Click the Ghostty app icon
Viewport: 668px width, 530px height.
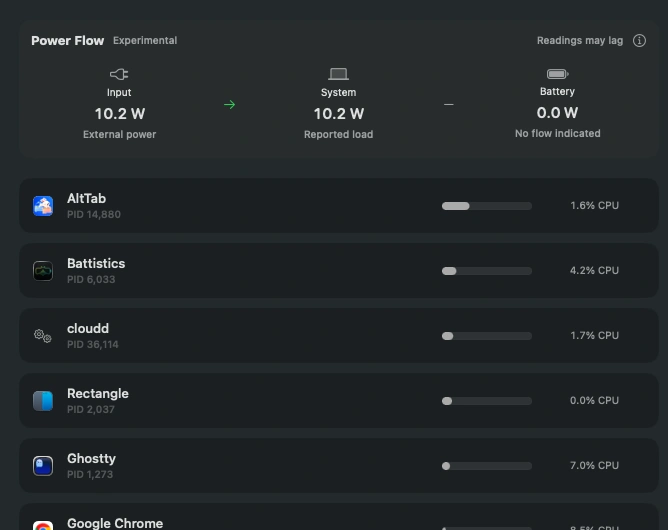click(x=43, y=466)
